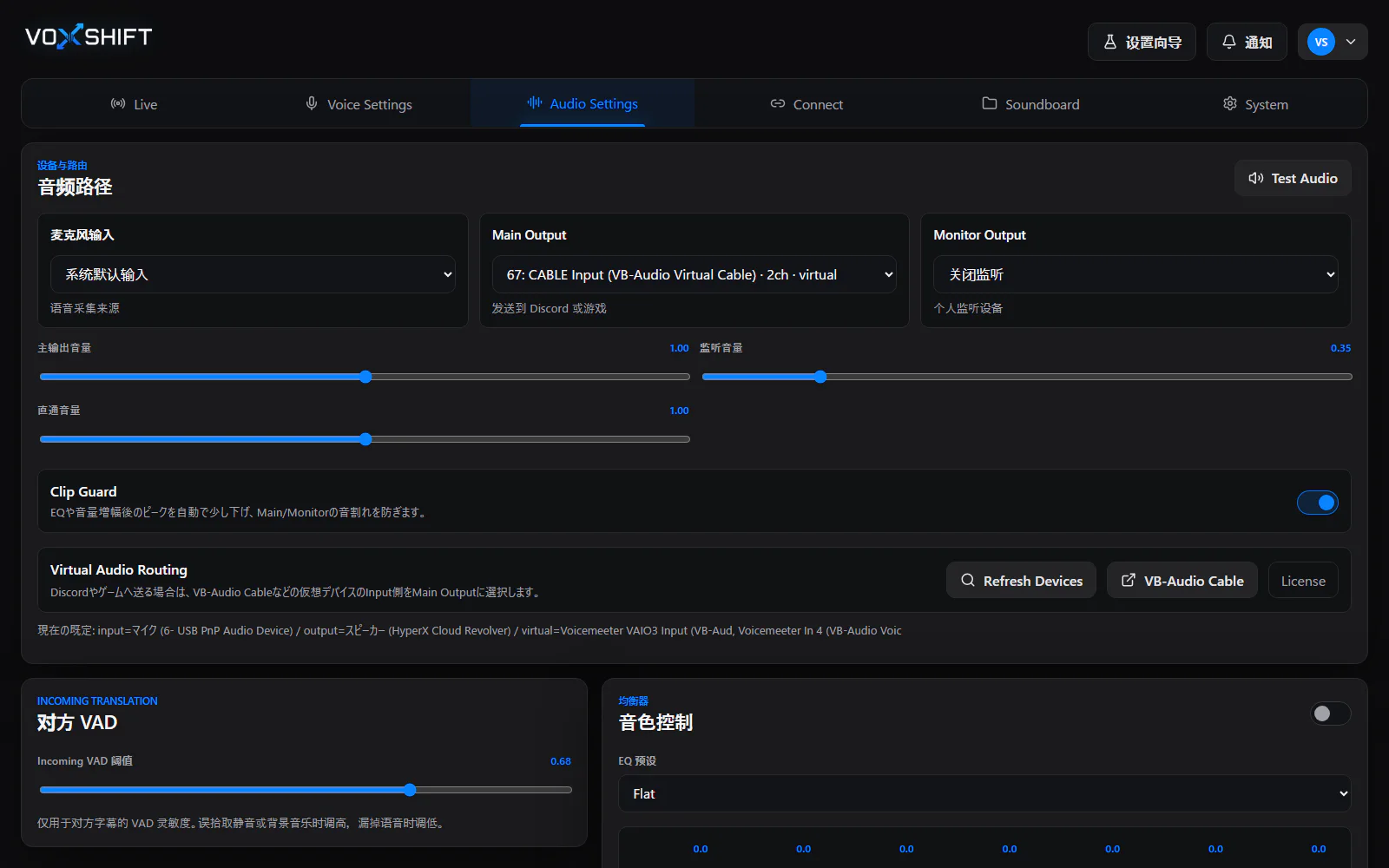Open the 麦克风输入 microphone input dropdown
This screenshot has height=868, width=1389.
pos(253,274)
